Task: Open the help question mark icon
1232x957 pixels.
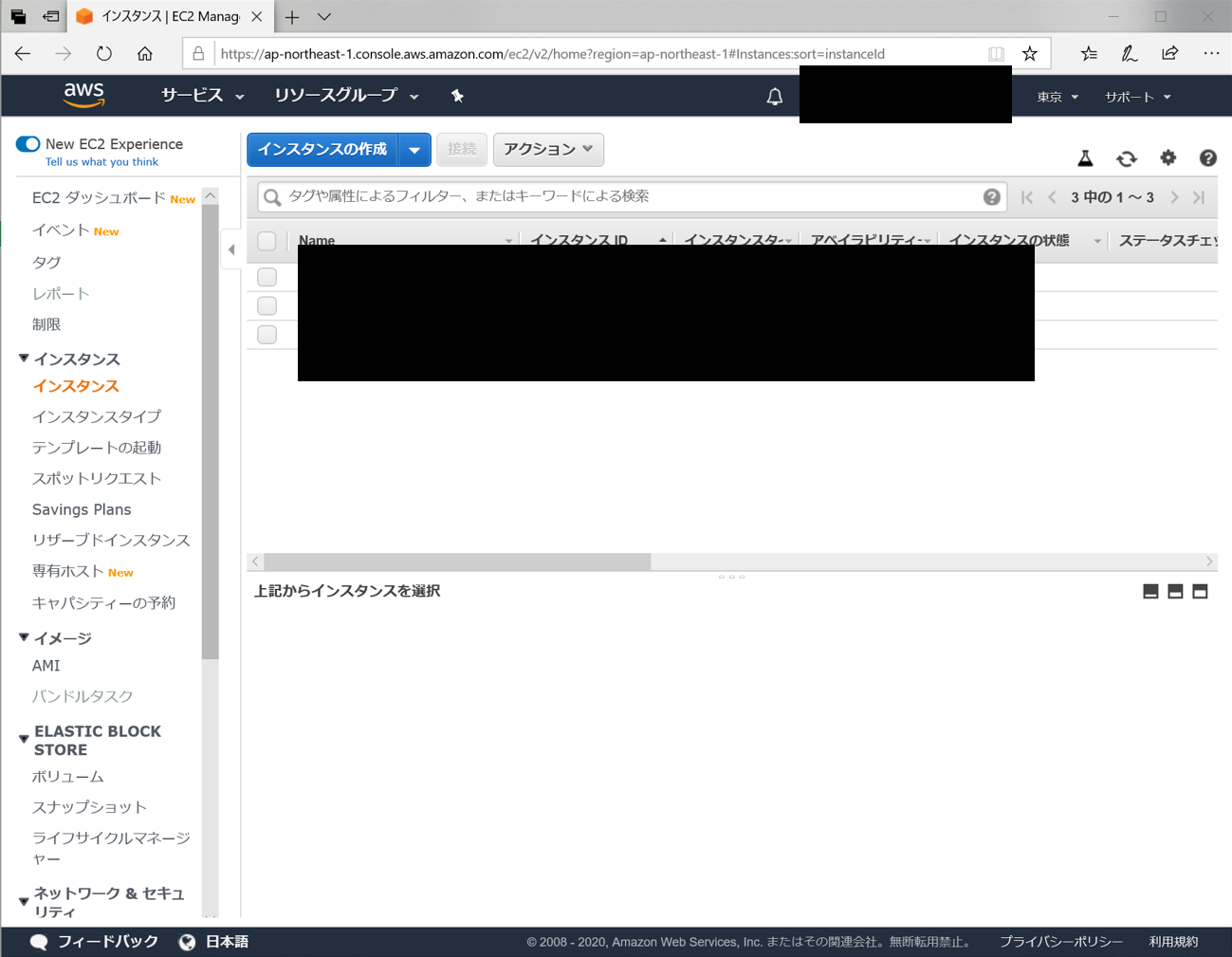Action: click(x=1207, y=158)
